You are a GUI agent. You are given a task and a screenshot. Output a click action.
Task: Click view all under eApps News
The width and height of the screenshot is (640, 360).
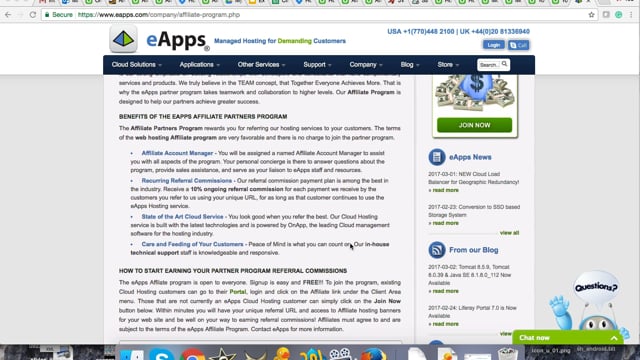(x=509, y=233)
